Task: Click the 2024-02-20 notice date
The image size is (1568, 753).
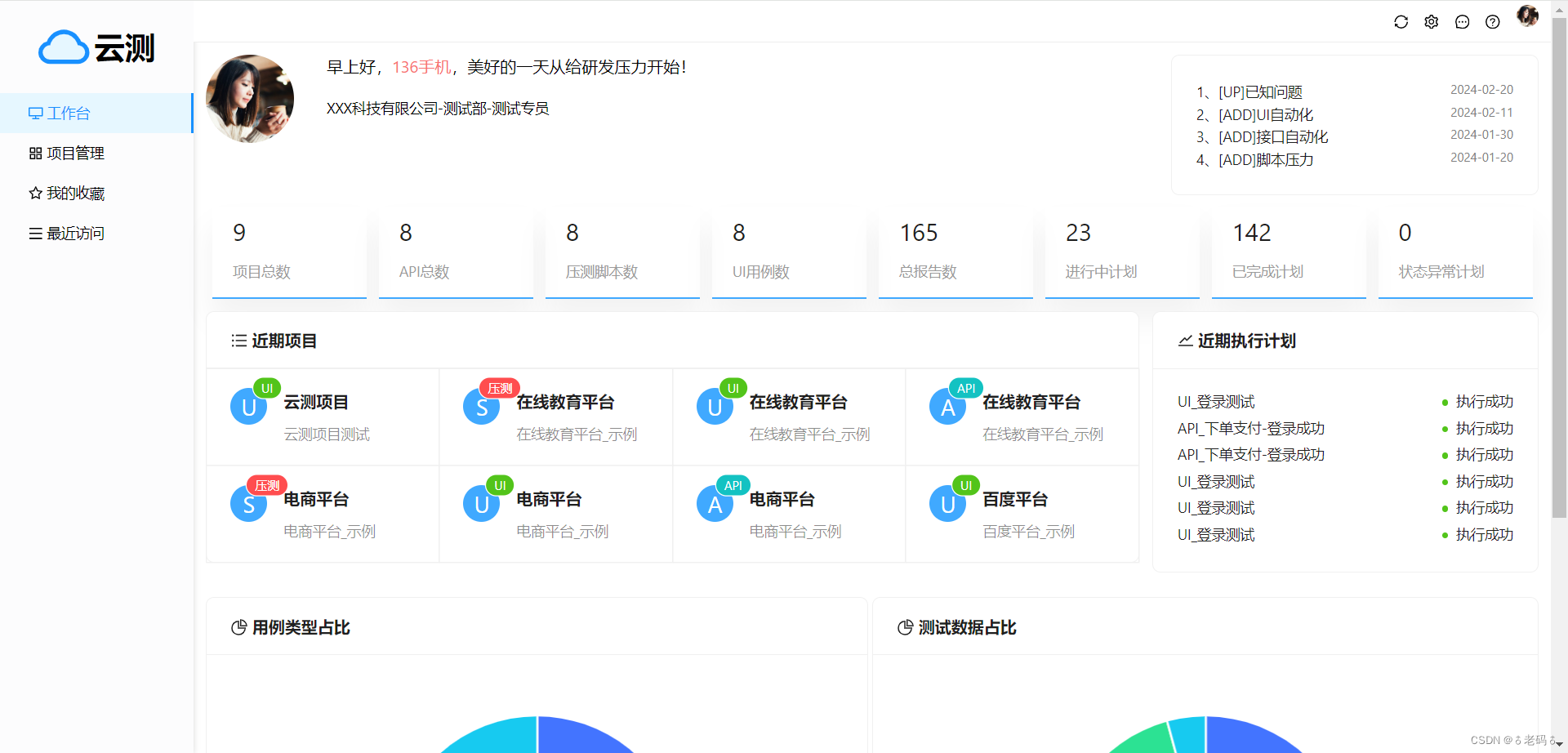Action: coord(1481,90)
